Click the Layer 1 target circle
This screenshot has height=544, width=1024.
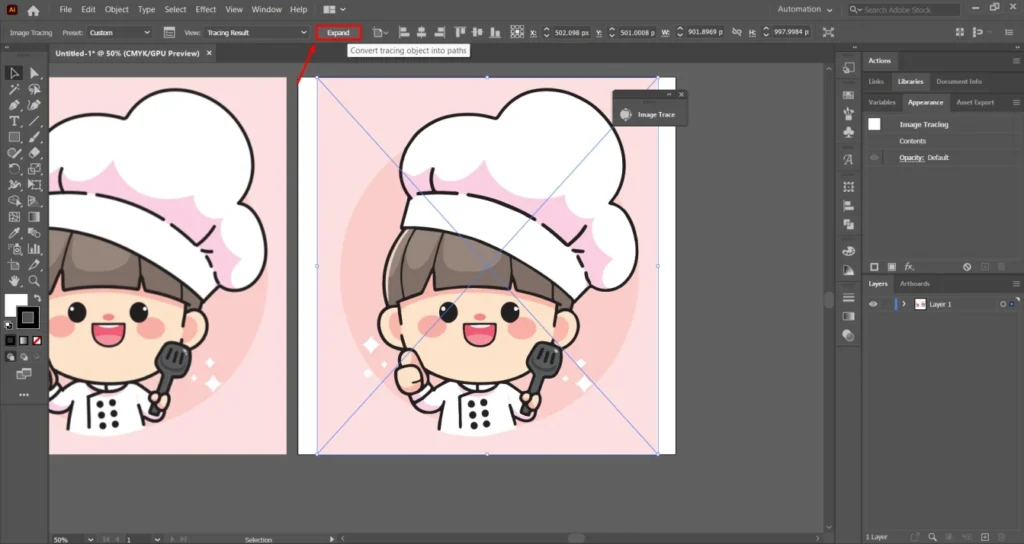coord(1003,304)
